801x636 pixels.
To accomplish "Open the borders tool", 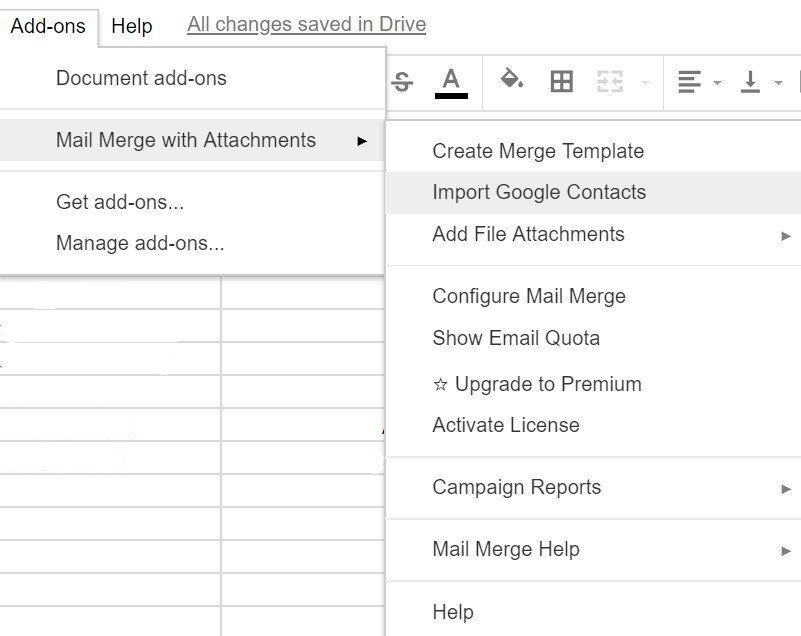I will click(x=562, y=81).
